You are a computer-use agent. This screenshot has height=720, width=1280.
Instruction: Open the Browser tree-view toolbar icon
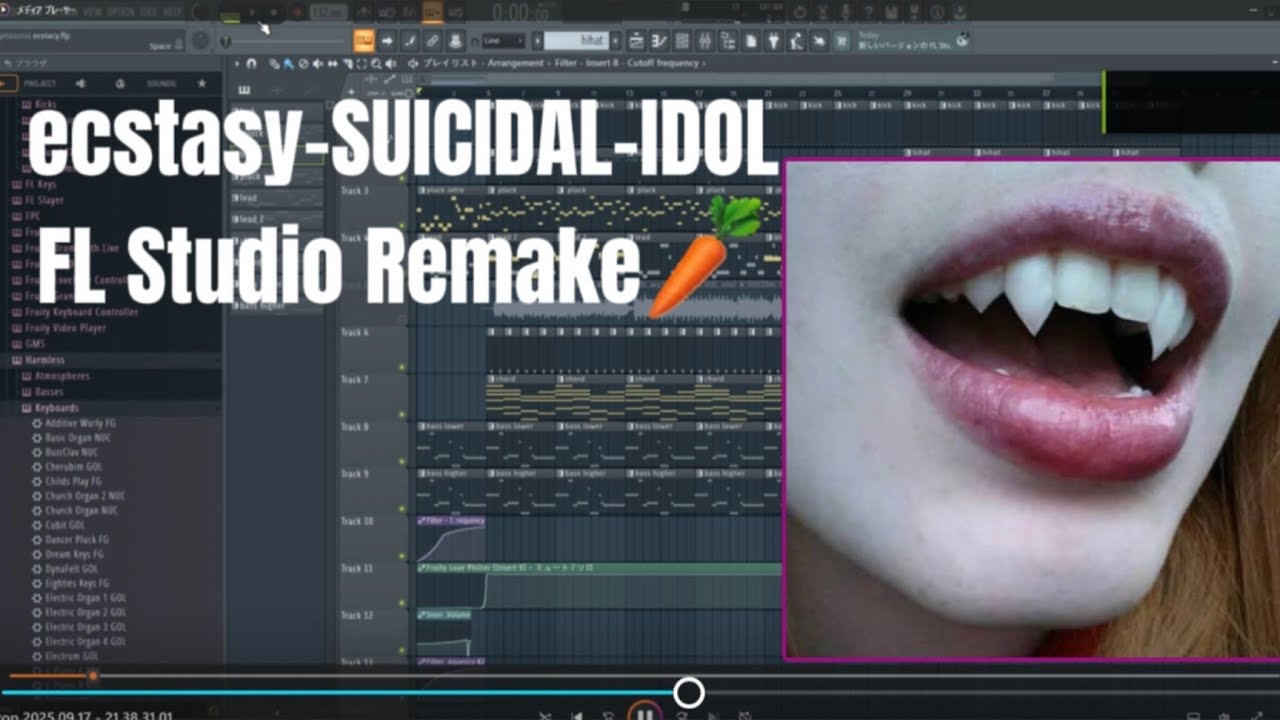[x=729, y=41]
